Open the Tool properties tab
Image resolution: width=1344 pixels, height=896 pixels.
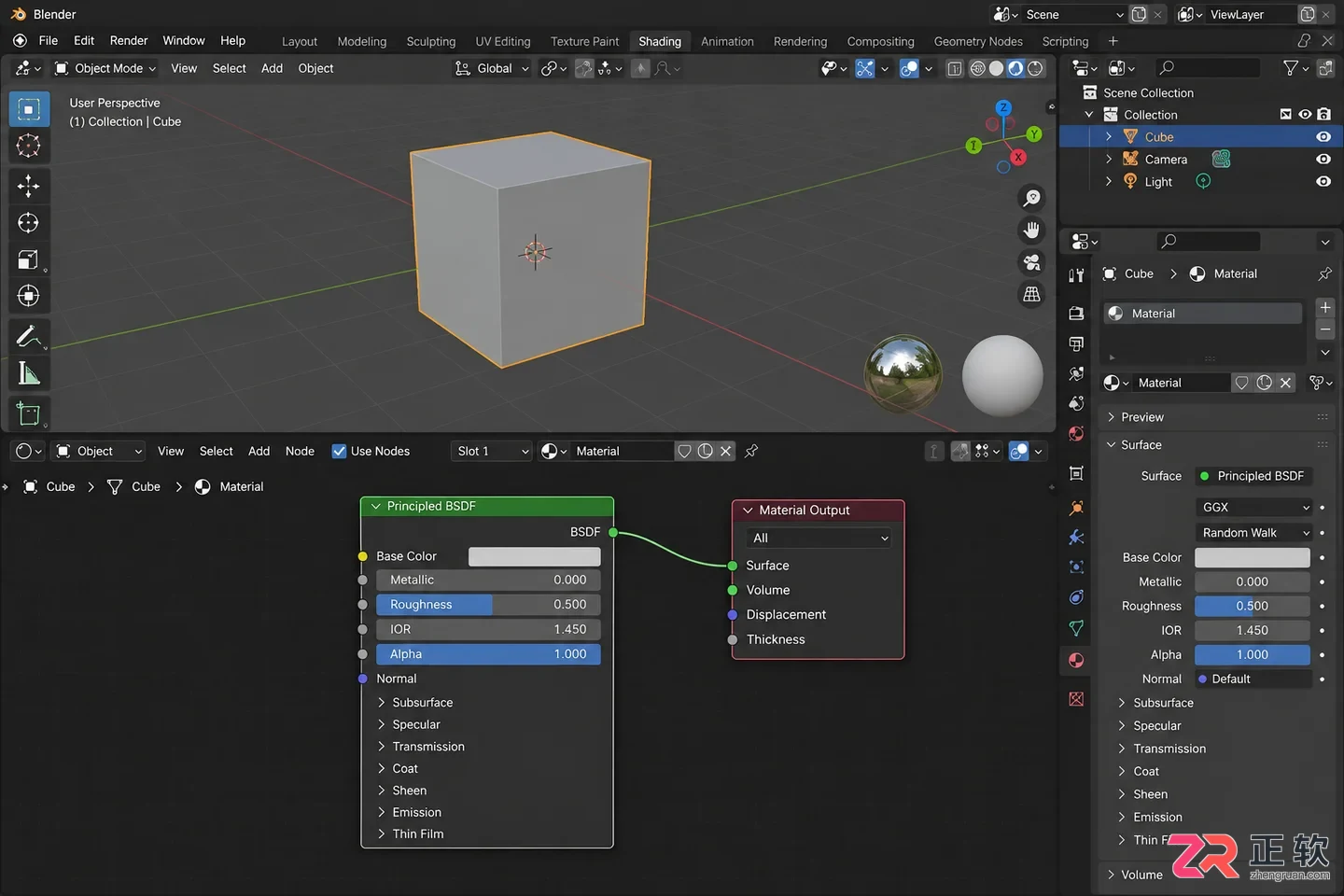(x=1076, y=275)
